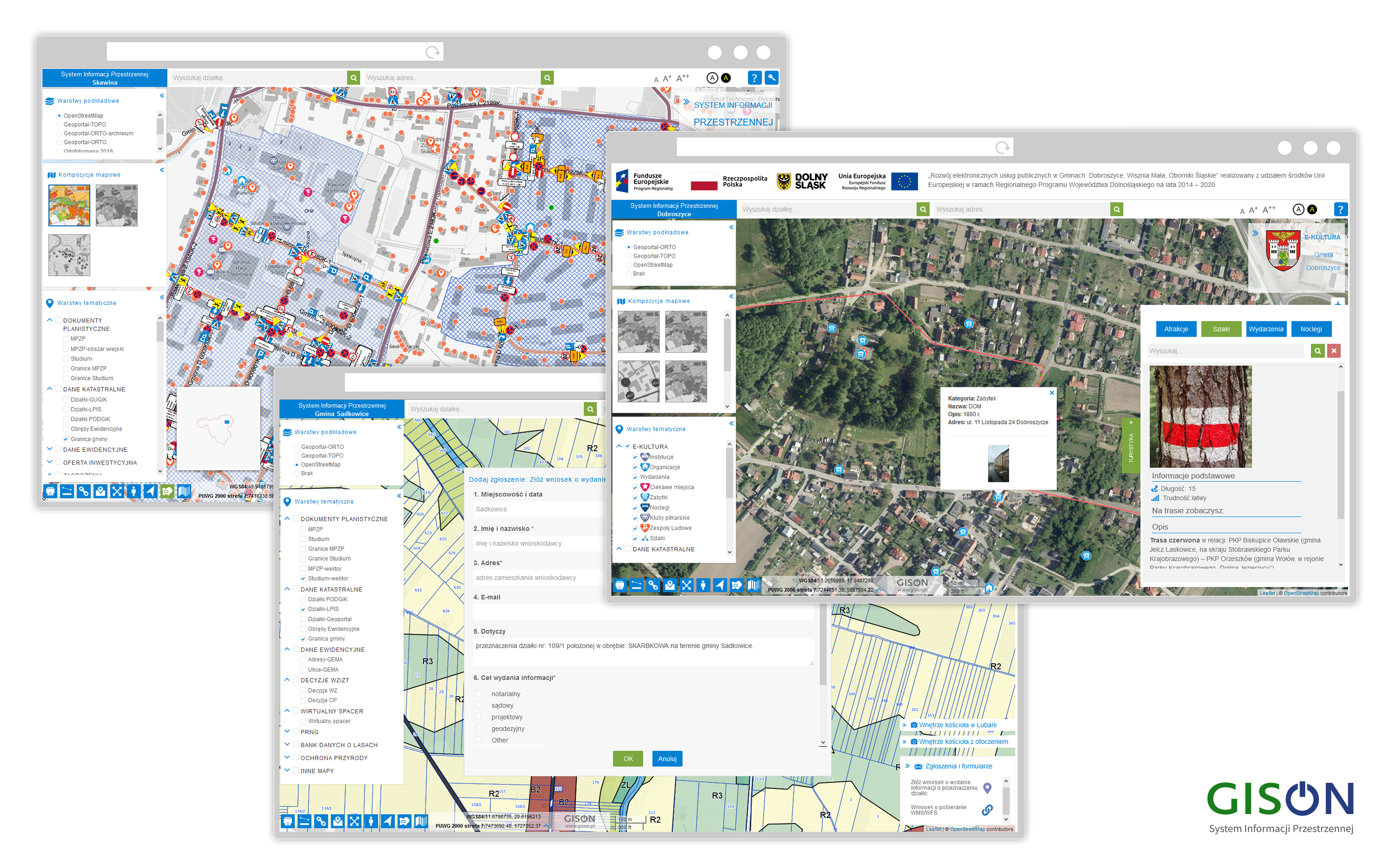Screen dimensions: 1391x868
Task: Click largest font size A++ in Skawina window
Action: pos(683,78)
